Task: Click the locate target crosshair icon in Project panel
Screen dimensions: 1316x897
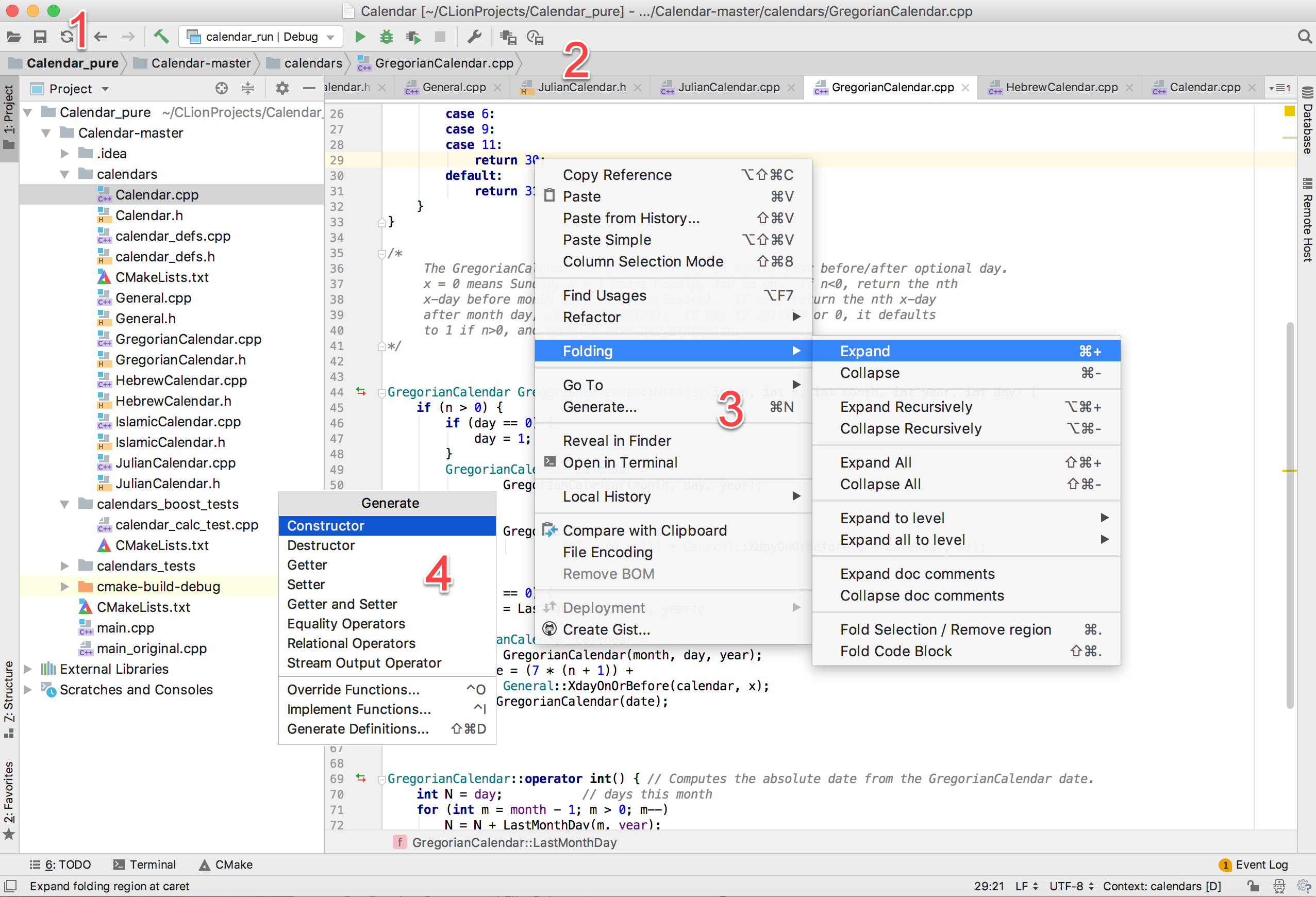Action: point(222,88)
